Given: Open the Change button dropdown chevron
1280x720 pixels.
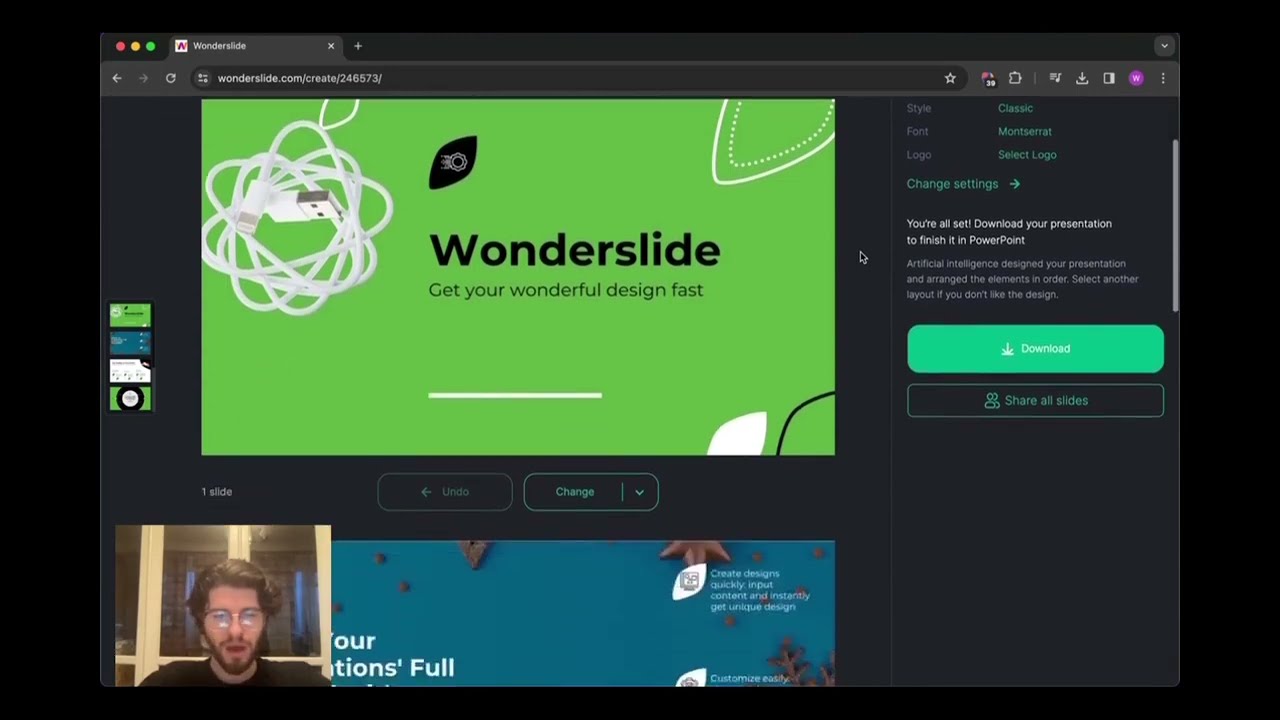Looking at the screenshot, I should tap(639, 491).
